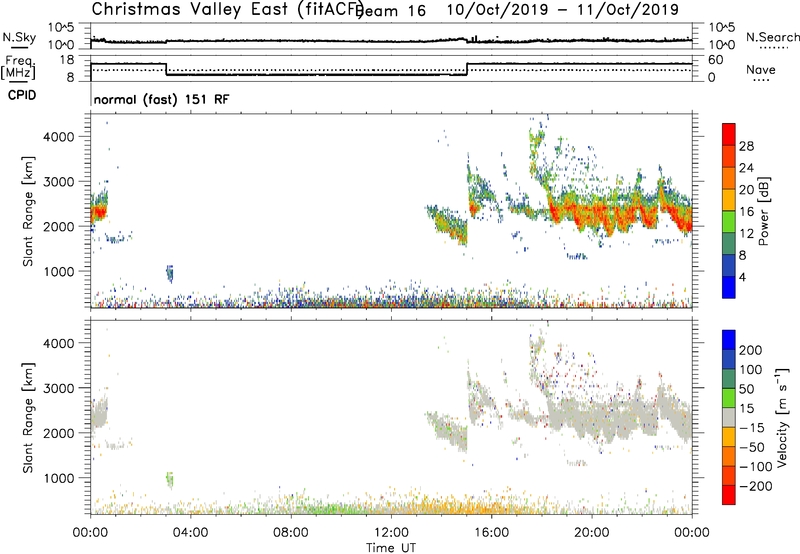
Task: Click the 'Power [dB]' color bar title
Action: pos(764,211)
